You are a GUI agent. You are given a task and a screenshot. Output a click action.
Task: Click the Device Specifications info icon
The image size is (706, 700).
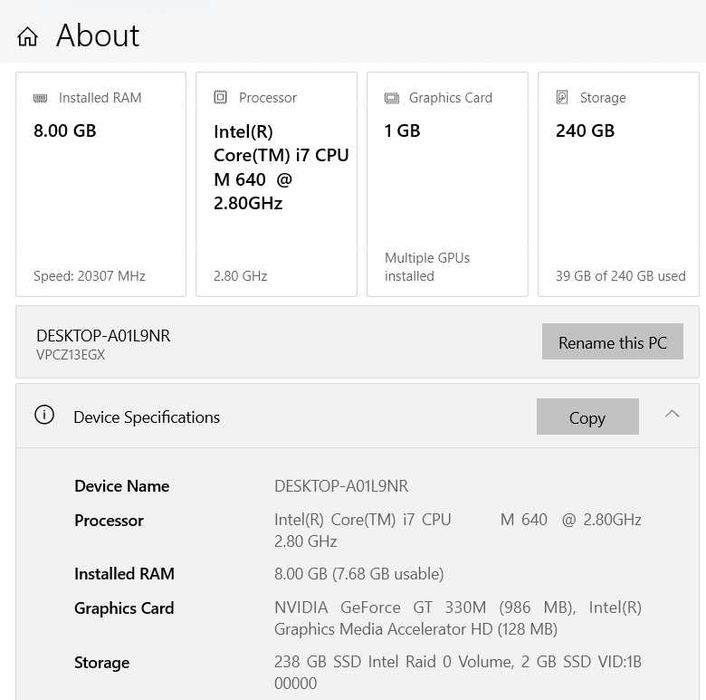tap(44, 416)
